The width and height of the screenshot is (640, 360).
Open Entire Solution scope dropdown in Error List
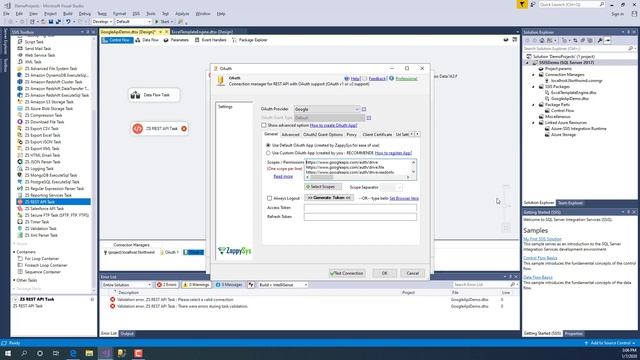tap(127, 285)
